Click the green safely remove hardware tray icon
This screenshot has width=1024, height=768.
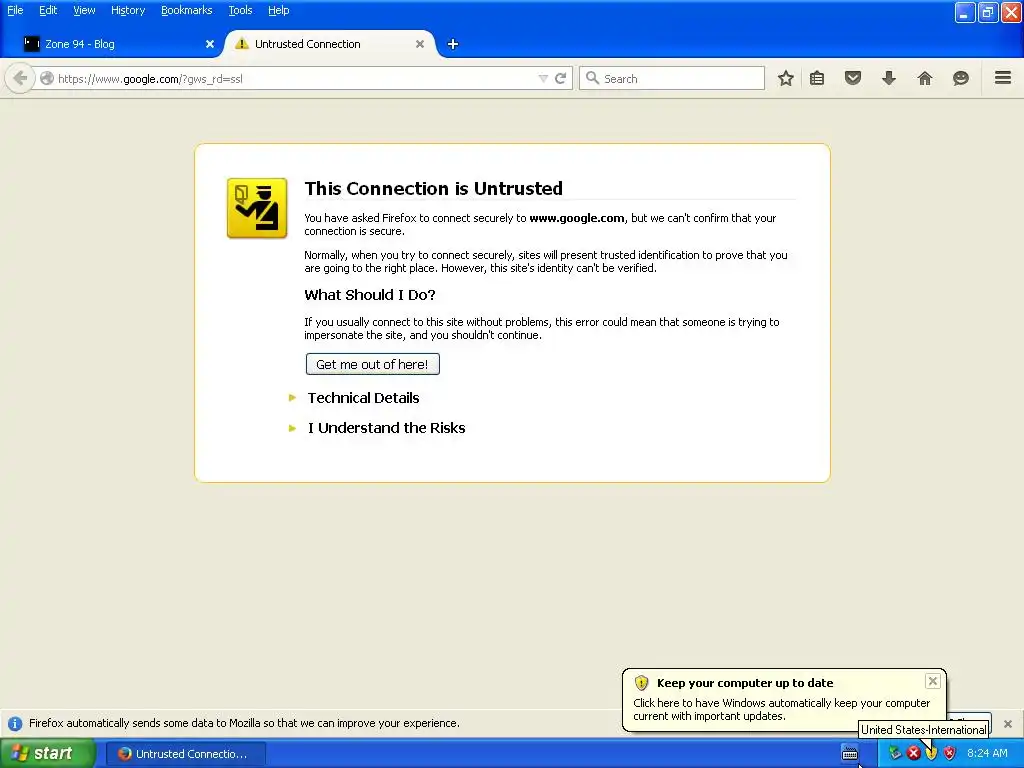(x=895, y=754)
